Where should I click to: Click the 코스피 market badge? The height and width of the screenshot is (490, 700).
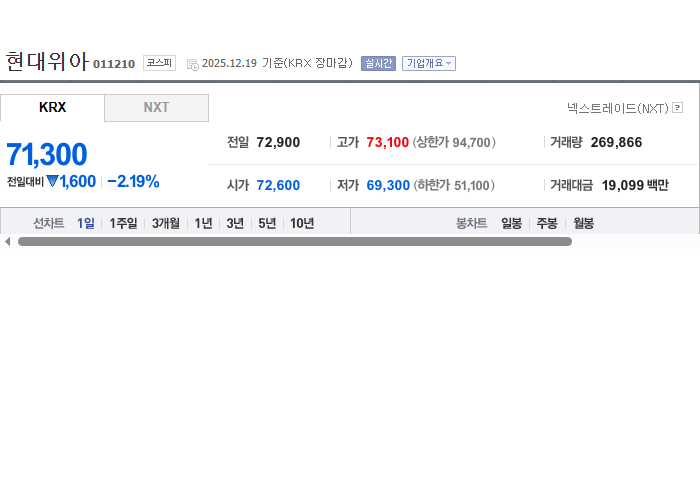click(x=159, y=63)
